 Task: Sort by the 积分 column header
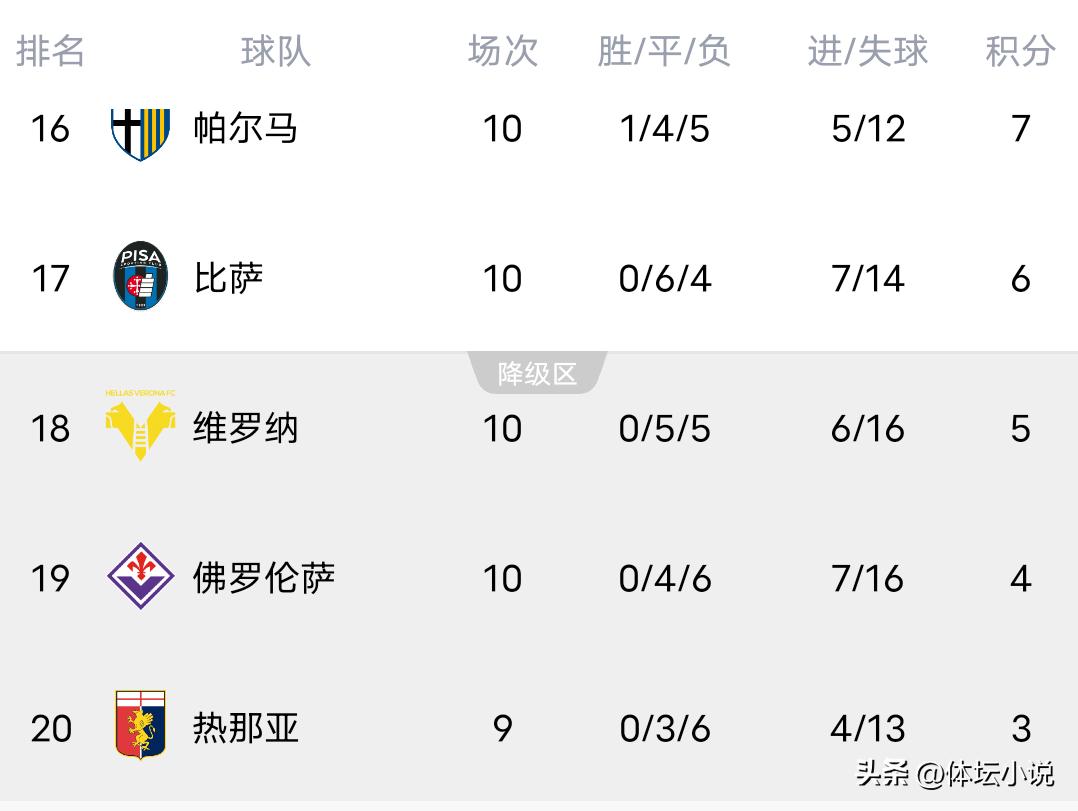(1020, 51)
